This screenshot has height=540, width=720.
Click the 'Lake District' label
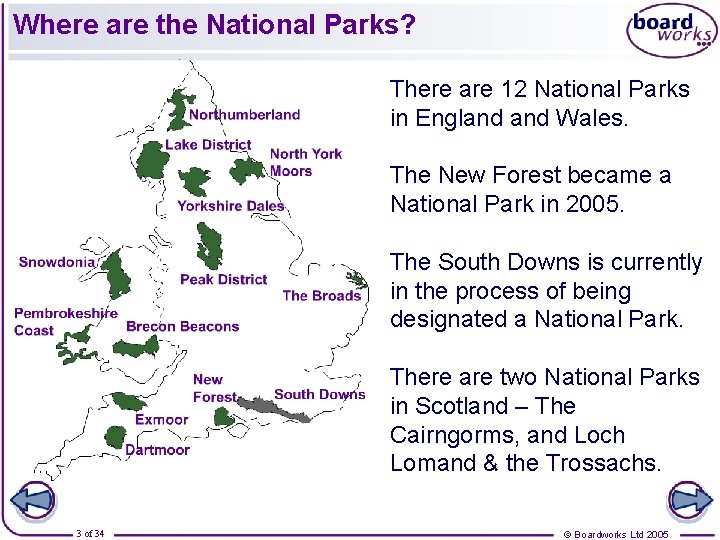click(208, 145)
